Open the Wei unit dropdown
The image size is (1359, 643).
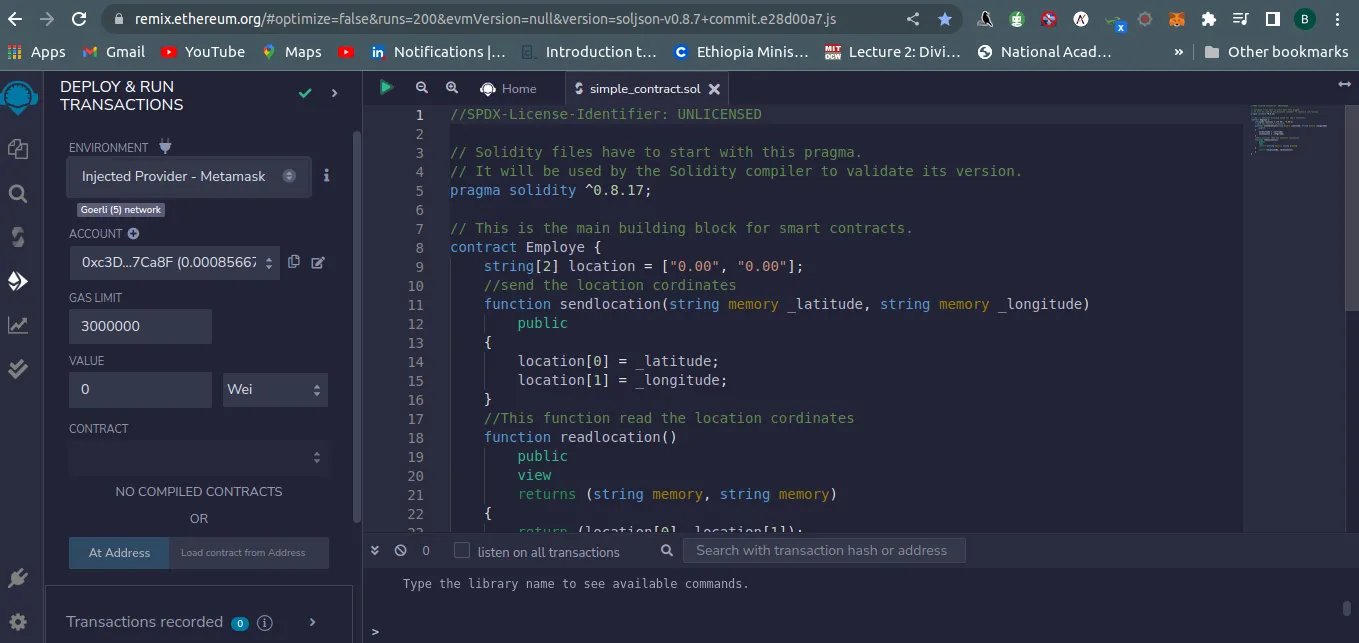tap(275, 390)
